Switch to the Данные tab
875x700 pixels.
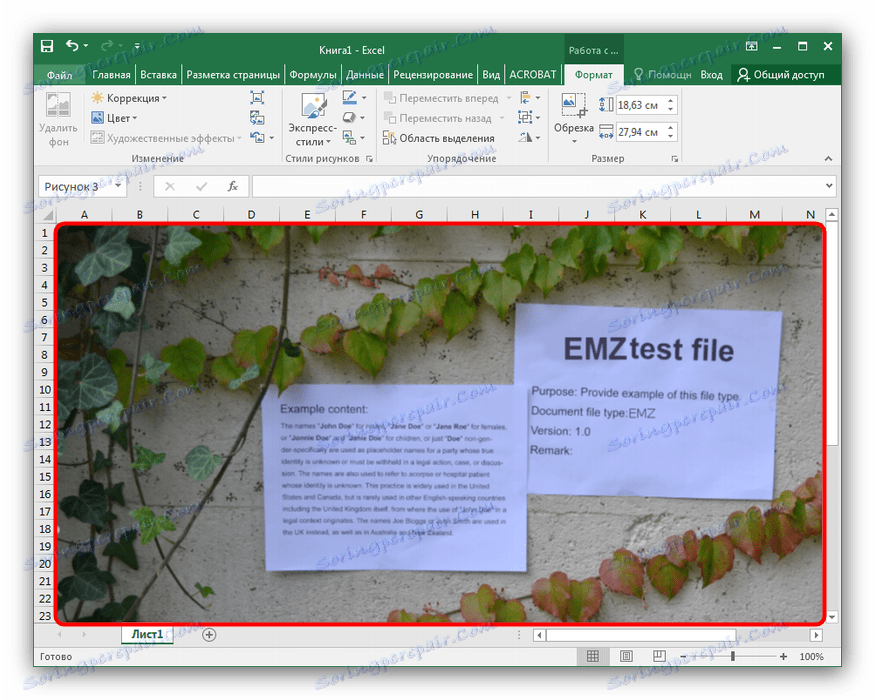click(365, 75)
